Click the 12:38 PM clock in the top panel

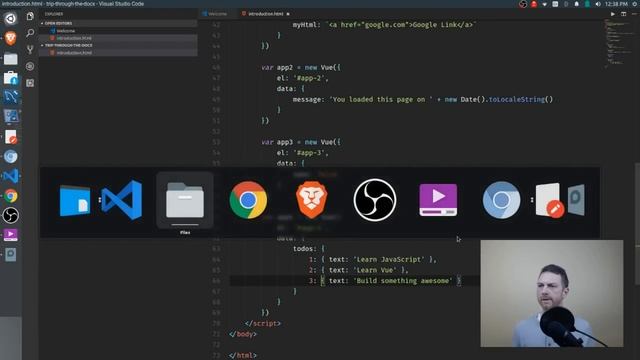(x=616, y=4)
